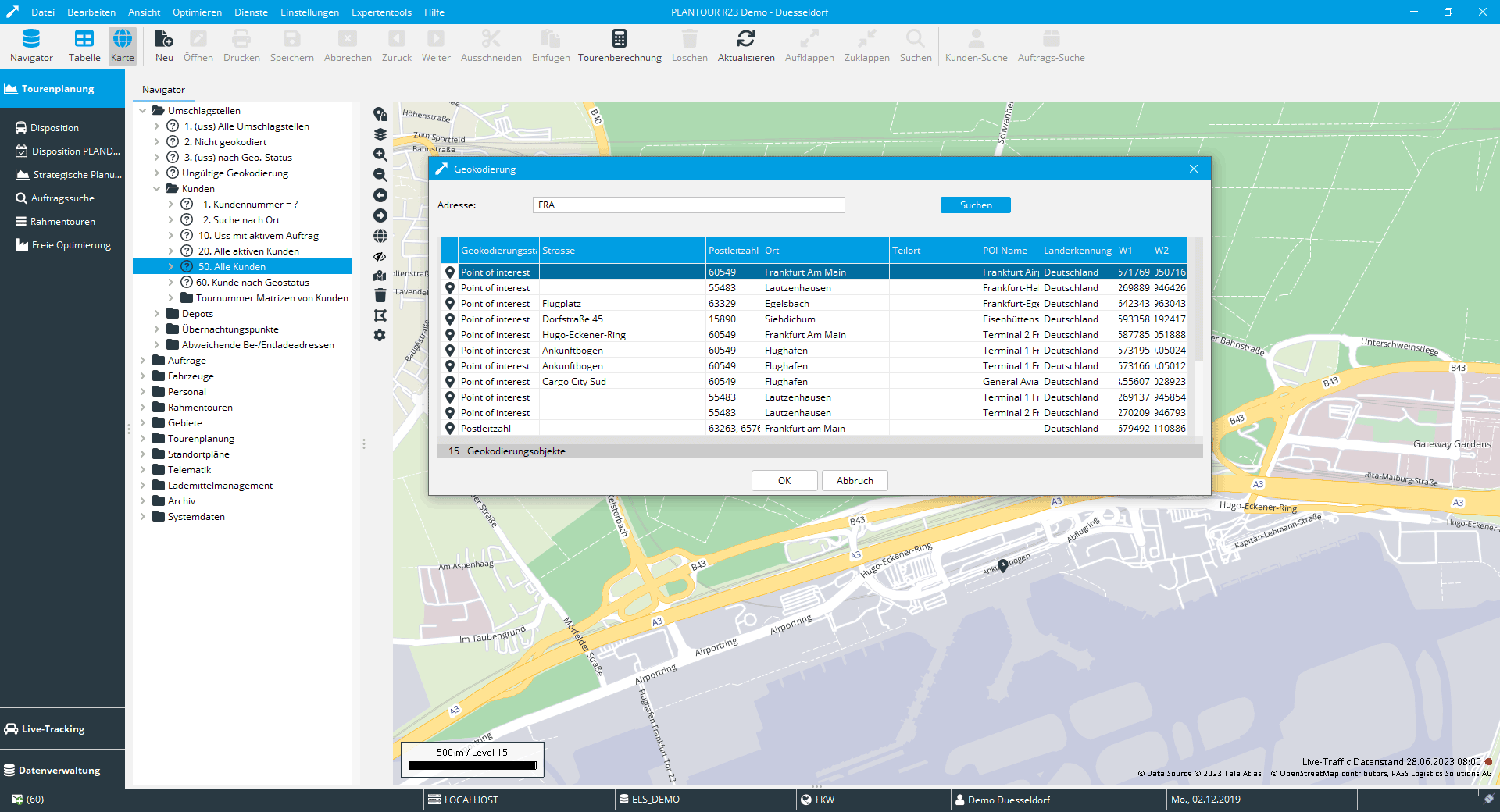The height and width of the screenshot is (812, 1500).
Task: Cancel dialog with Abbruch
Action: [x=855, y=481]
